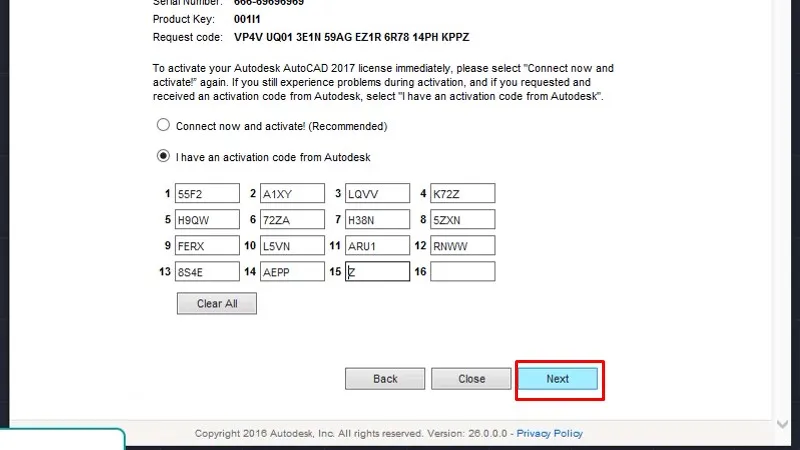Image resolution: width=800 pixels, height=450 pixels.
Task: Focus activation code field 7 containing H38N
Action: 377,220
